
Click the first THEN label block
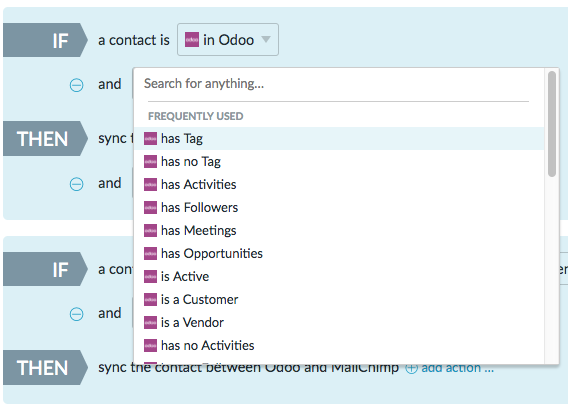coord(45,139)
